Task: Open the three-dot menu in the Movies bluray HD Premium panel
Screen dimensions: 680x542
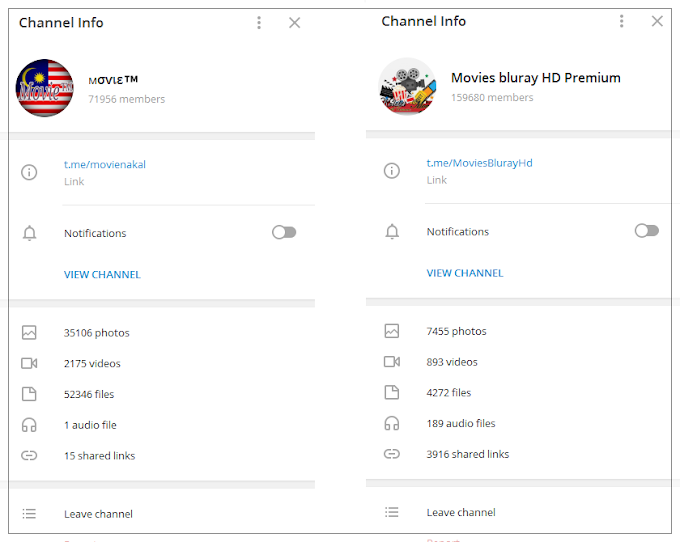Action: tap(622, 21)
